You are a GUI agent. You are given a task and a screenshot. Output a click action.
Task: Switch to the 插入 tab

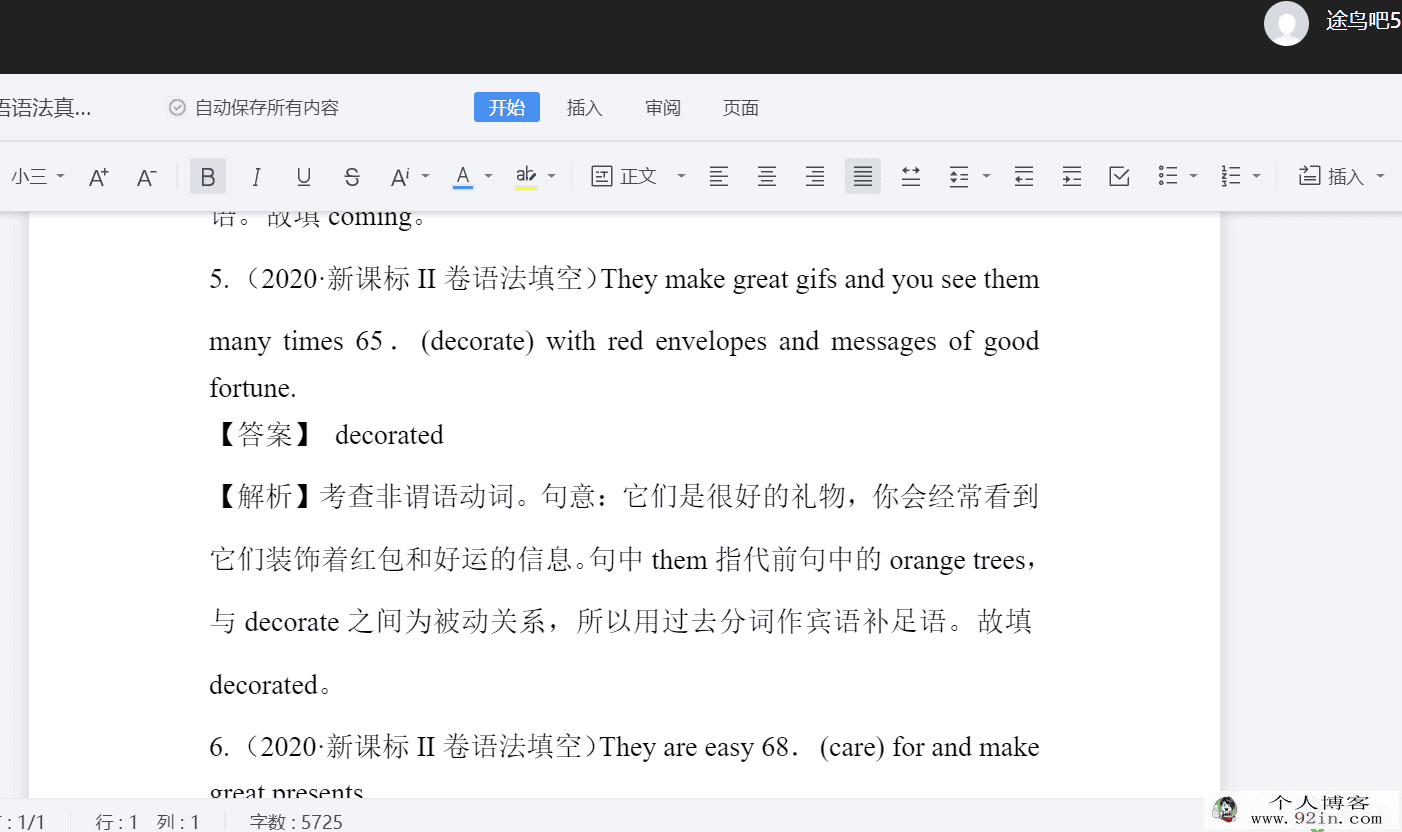tap(585, 108)
